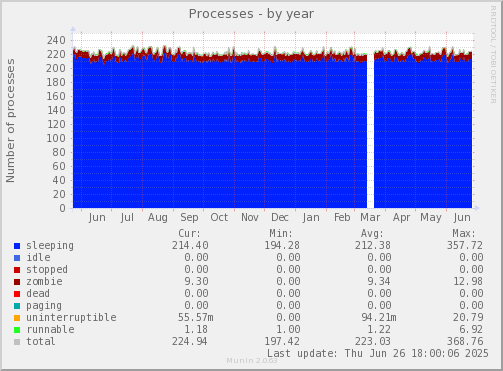Click runnable average value 1.22
Image resolution: width=503 pixels, height=371 pixels.
(x=379, y=329)
